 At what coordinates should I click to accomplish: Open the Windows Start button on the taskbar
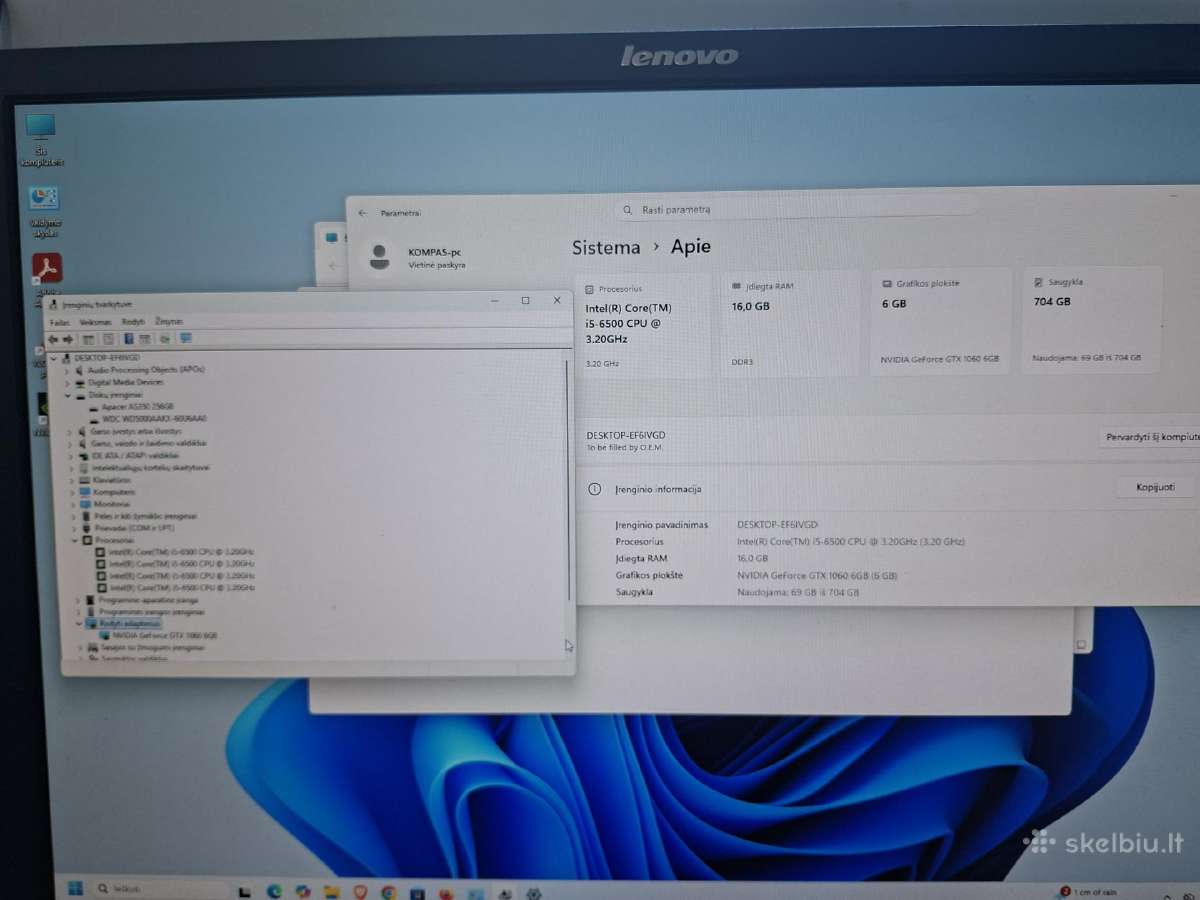[x=75, y=888]
